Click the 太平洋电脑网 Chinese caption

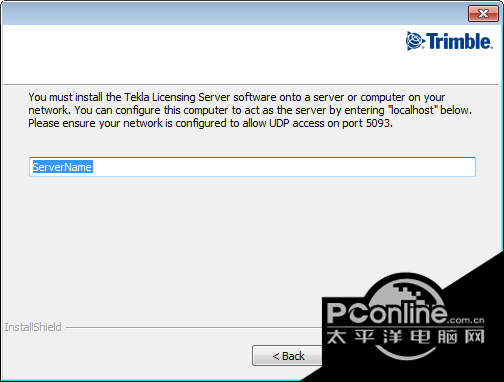coord(405,337)
